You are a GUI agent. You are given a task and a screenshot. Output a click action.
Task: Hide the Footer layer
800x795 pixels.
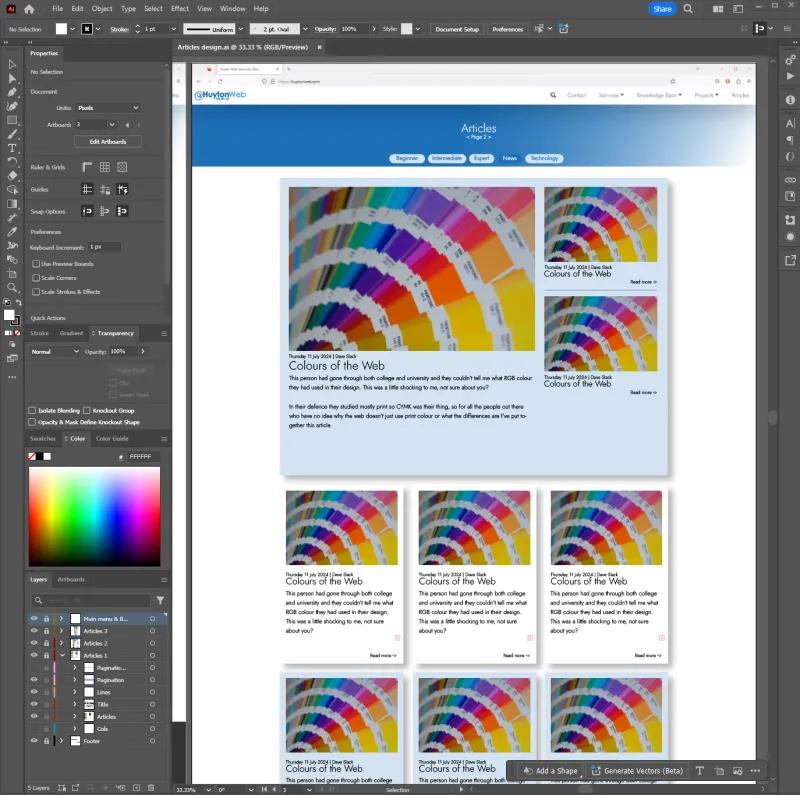coord(33,741)
